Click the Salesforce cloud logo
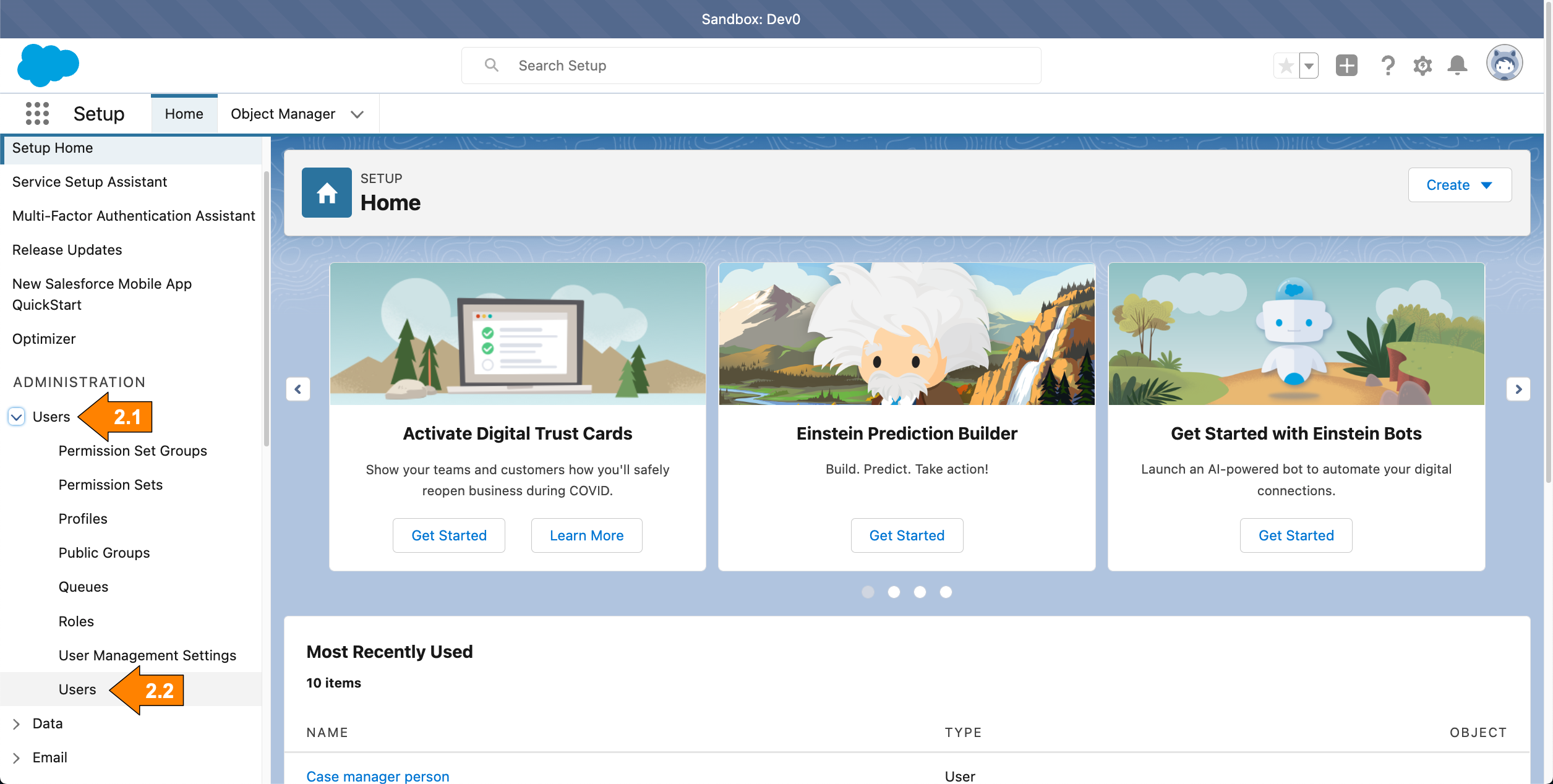The width and height of the screenshot is (1553, 784). click(x=48, y=65)
